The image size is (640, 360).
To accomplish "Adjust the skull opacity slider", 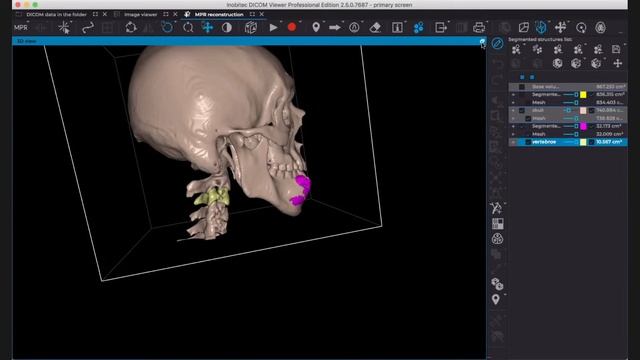I will [570, 110].
